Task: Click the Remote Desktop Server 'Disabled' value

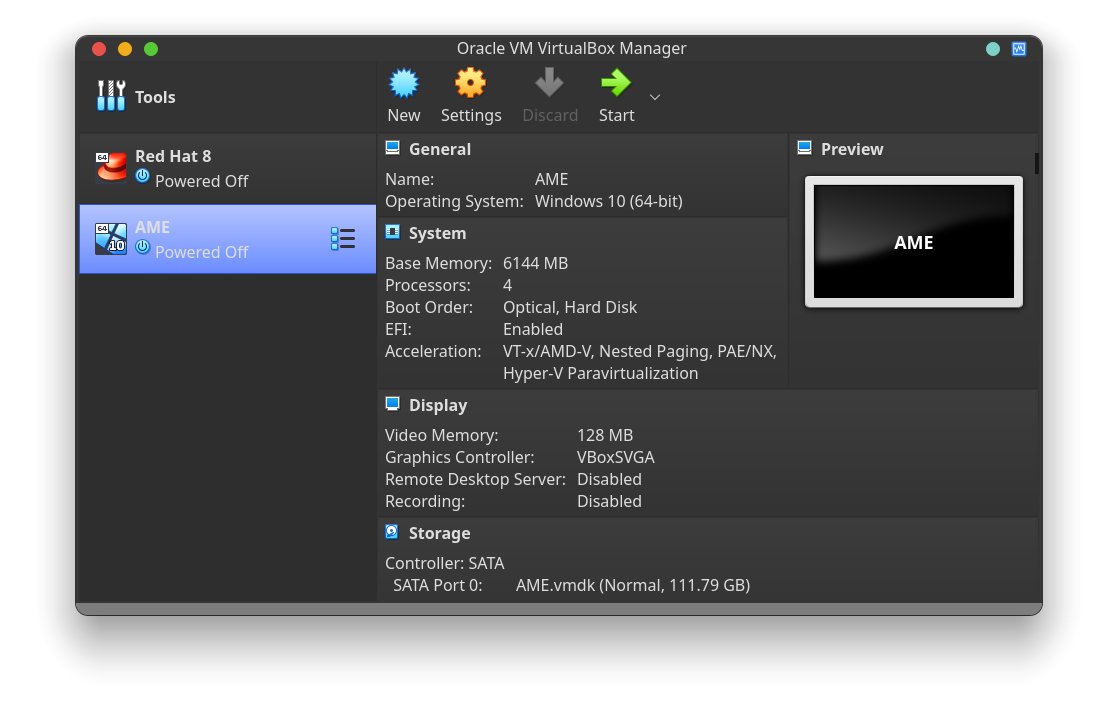Action: (609, 479)
